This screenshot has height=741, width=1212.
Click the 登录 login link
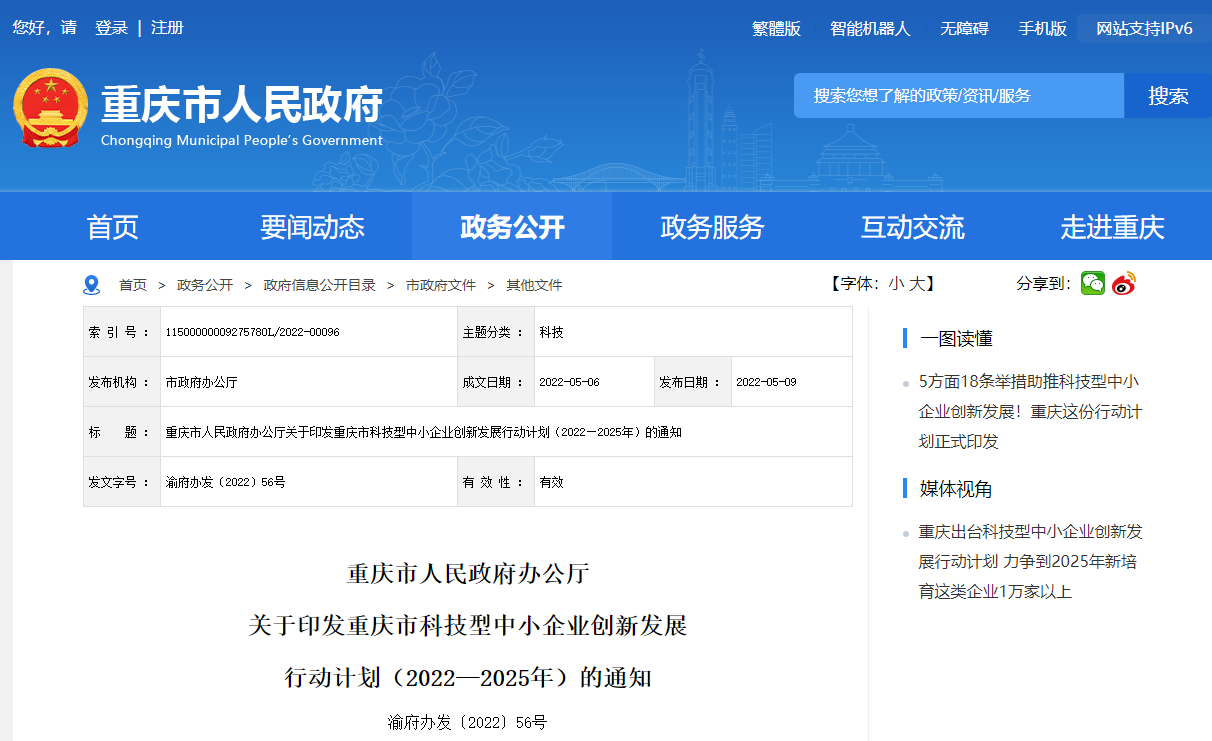point(111,28)
